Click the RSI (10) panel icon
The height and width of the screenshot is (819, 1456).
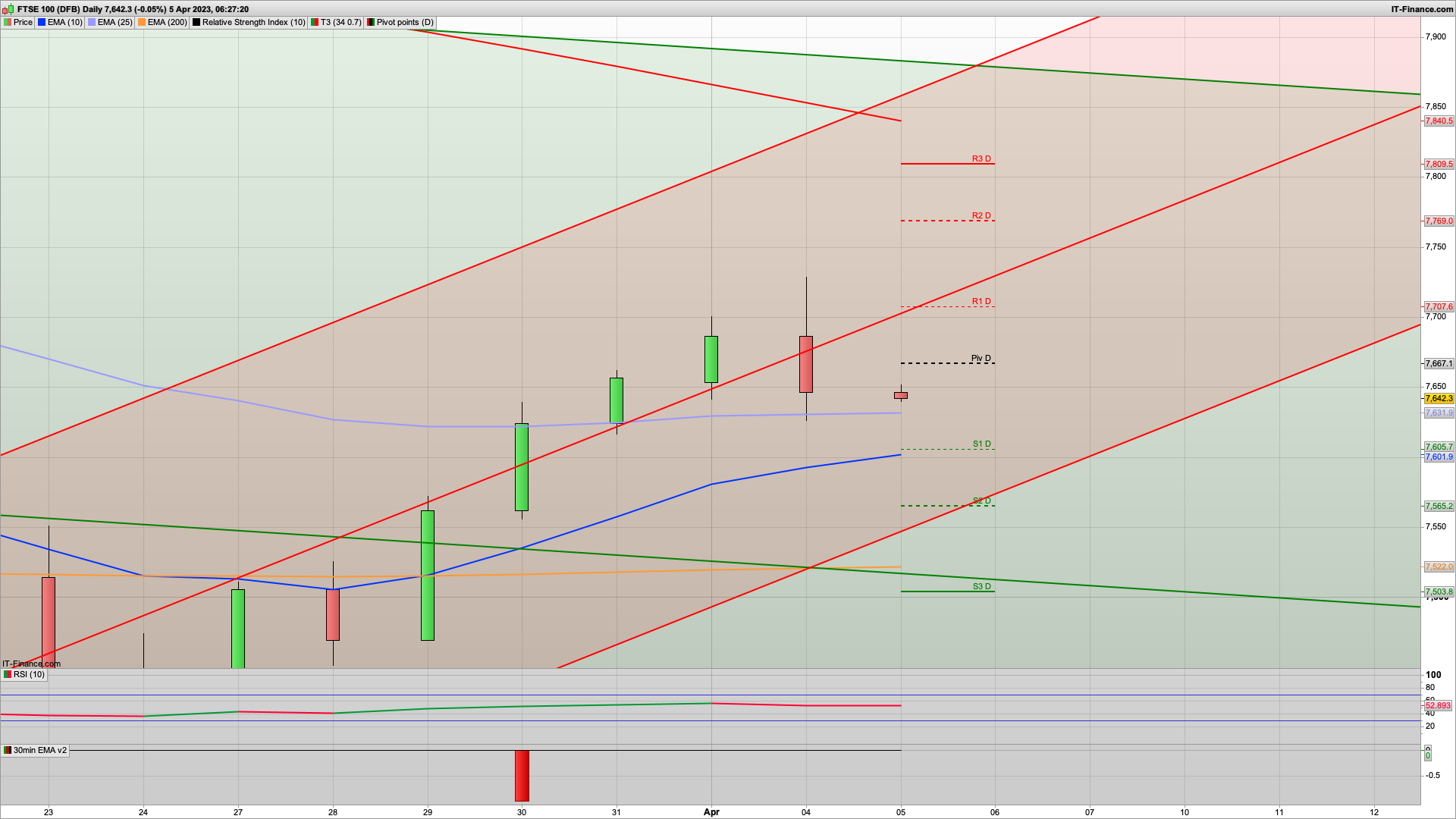8,674
